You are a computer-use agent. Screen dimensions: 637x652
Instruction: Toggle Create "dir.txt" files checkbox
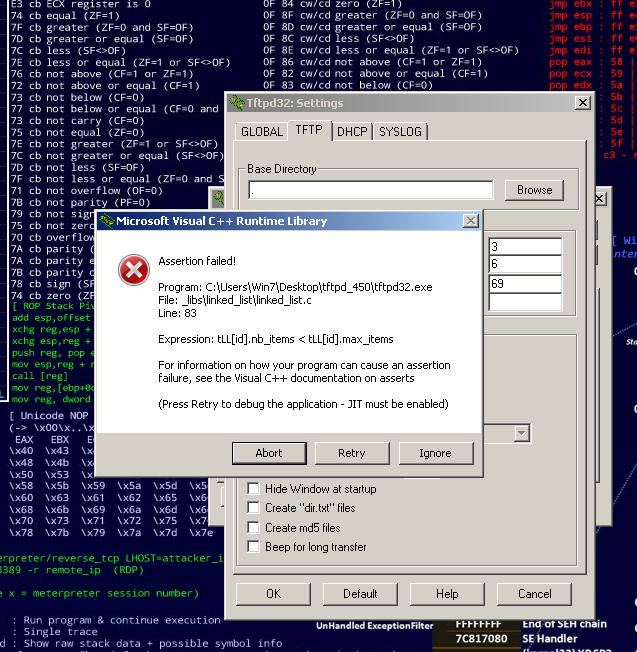[253, 508]
